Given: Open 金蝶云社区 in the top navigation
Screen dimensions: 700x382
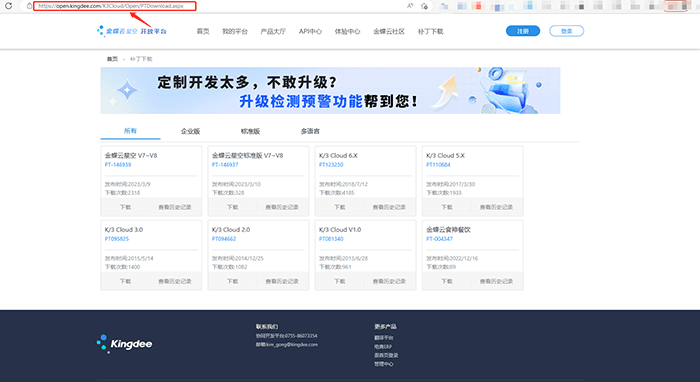Looking at the screenshot, I should pyautogui.click(x=389, y=31).
